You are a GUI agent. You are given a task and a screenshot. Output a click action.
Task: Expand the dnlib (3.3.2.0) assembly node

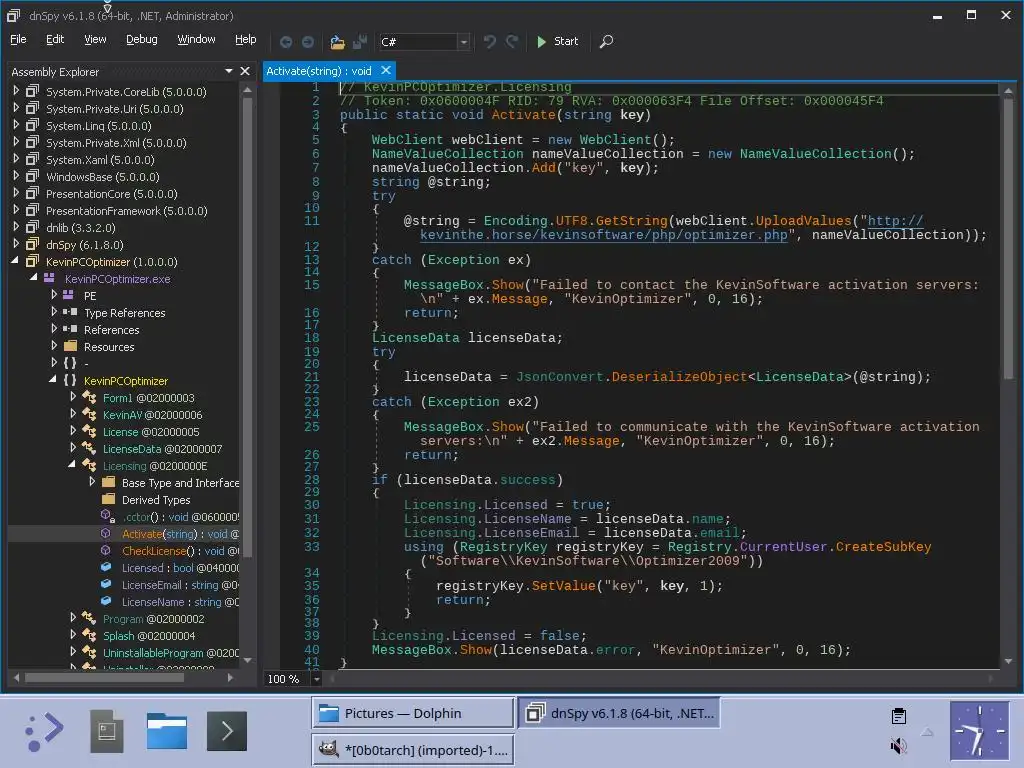(x=16, y=227)
